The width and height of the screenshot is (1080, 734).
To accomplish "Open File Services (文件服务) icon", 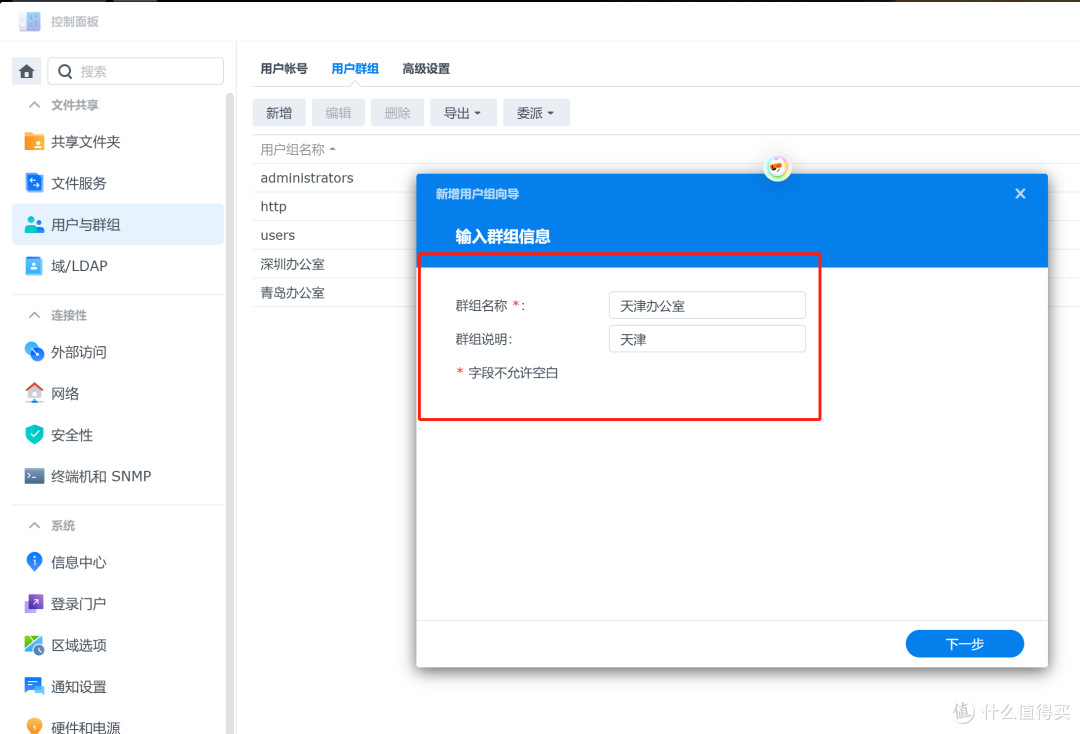I will tap(34, 182).
